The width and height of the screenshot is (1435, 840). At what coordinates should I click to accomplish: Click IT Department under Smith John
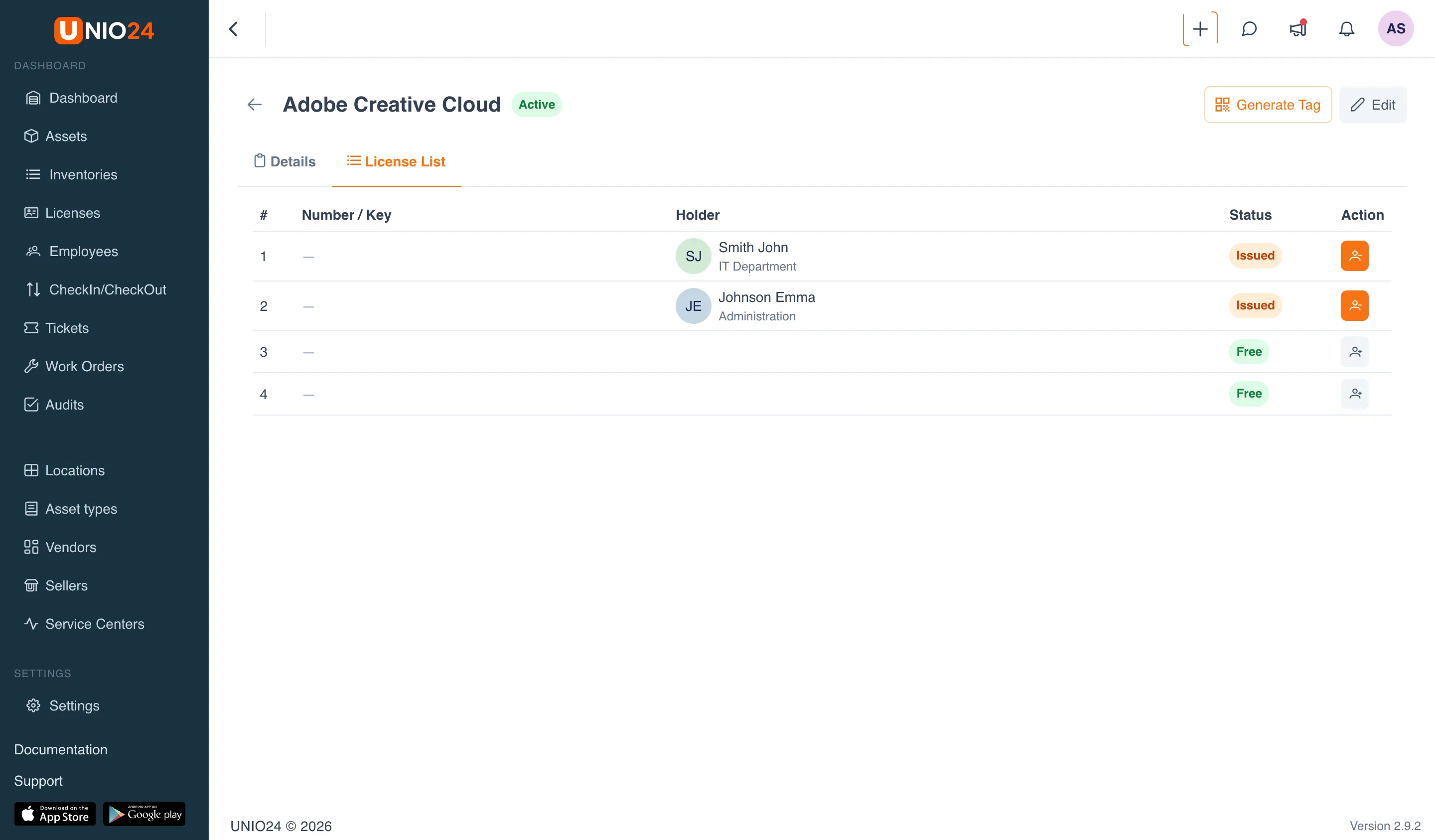tap(757, 267)
